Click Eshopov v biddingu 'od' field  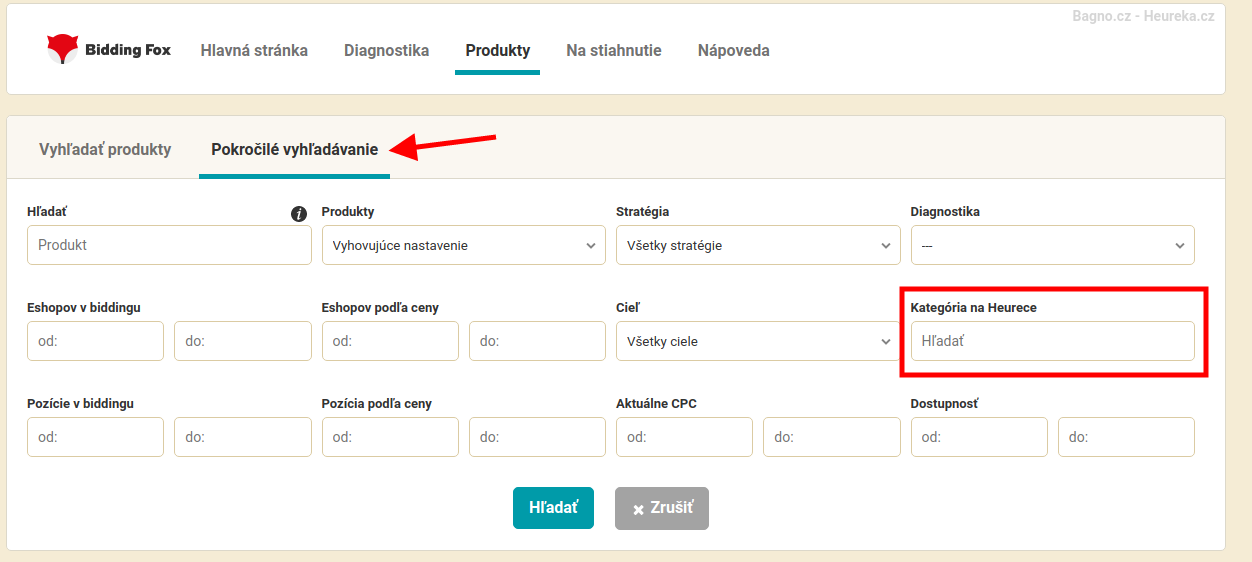tap(95, 341)
